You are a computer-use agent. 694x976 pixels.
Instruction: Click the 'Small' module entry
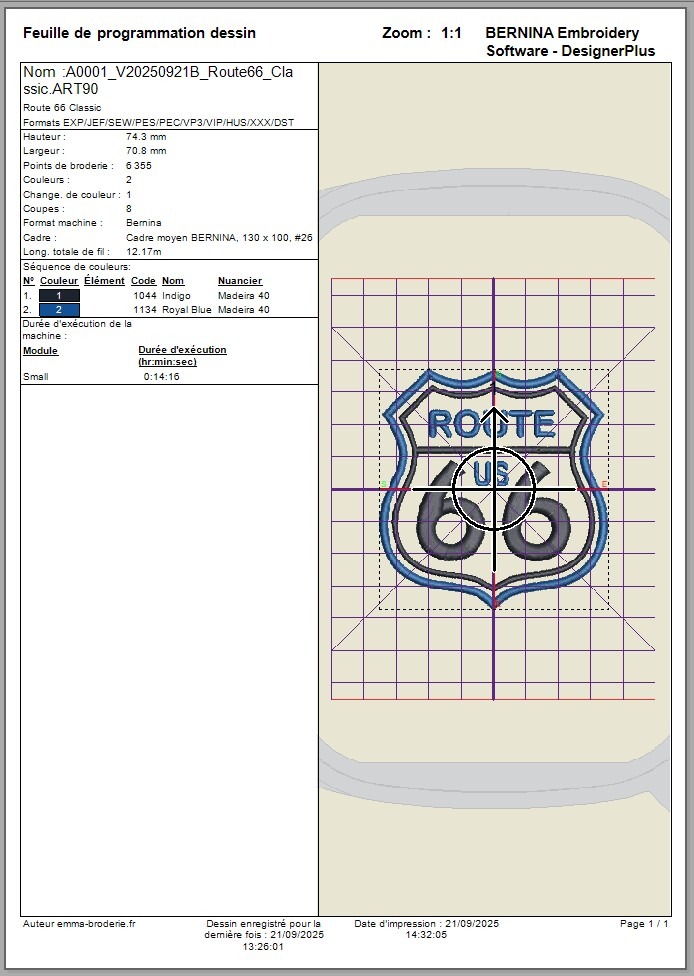point(35,377)
